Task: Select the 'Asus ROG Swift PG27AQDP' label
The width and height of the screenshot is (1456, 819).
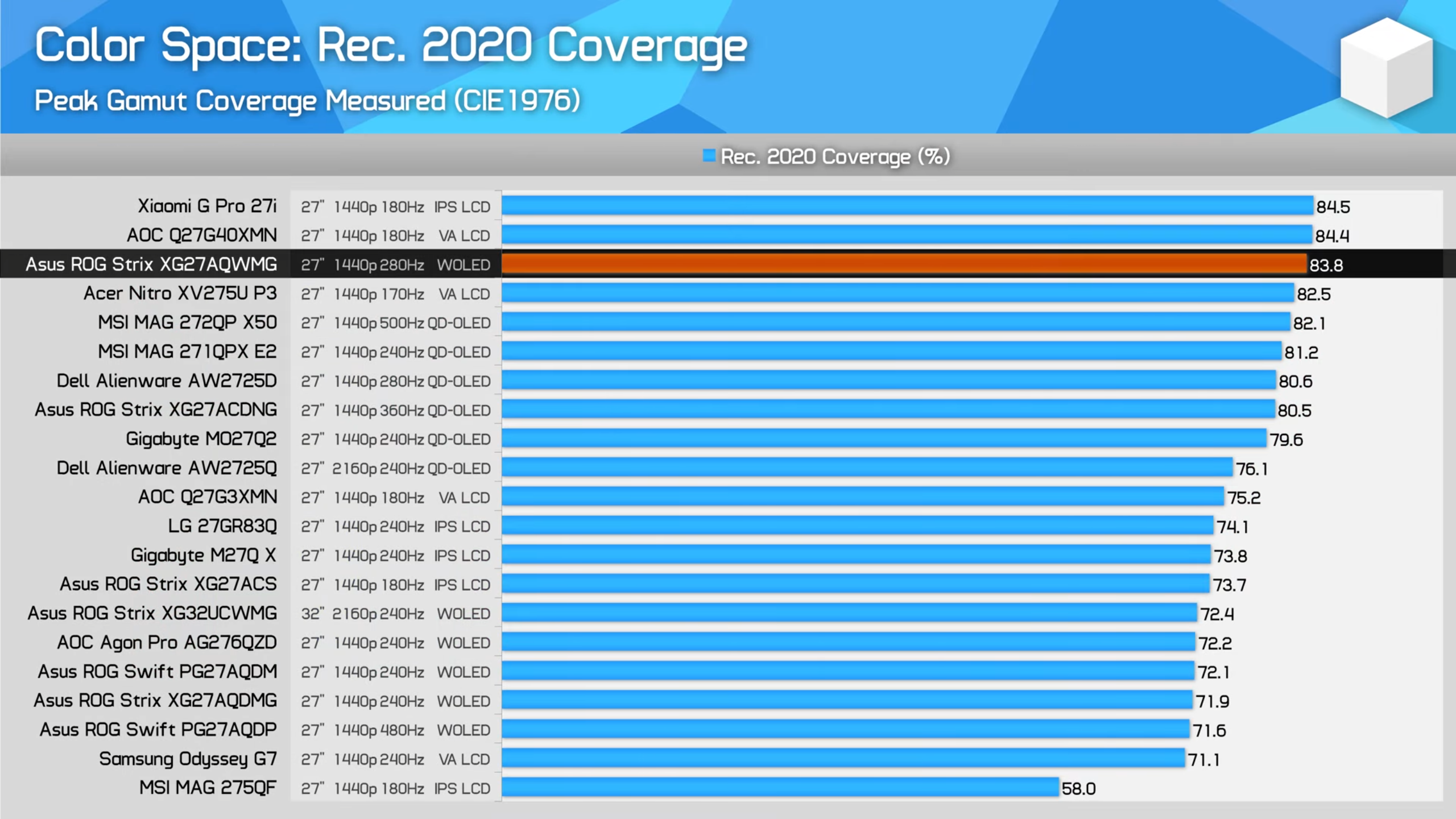Action: click(158, 730)
